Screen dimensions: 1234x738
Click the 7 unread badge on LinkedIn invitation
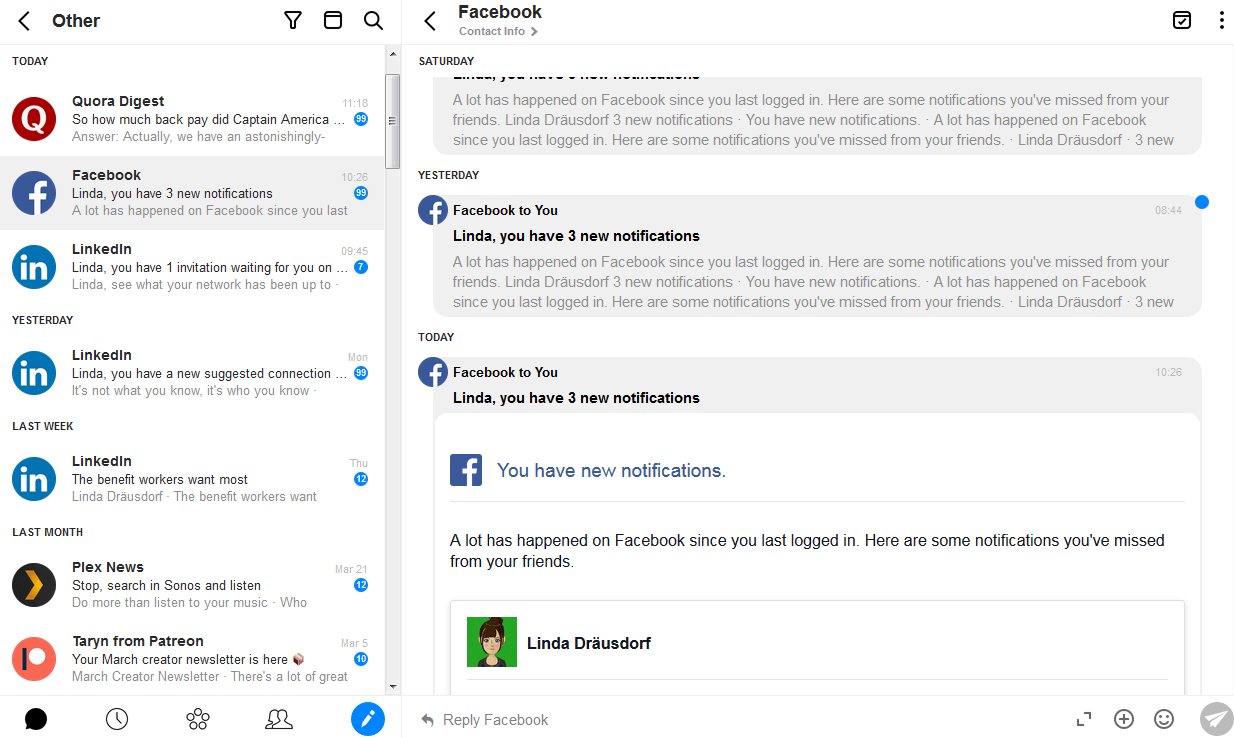click(x=361, y=267)
